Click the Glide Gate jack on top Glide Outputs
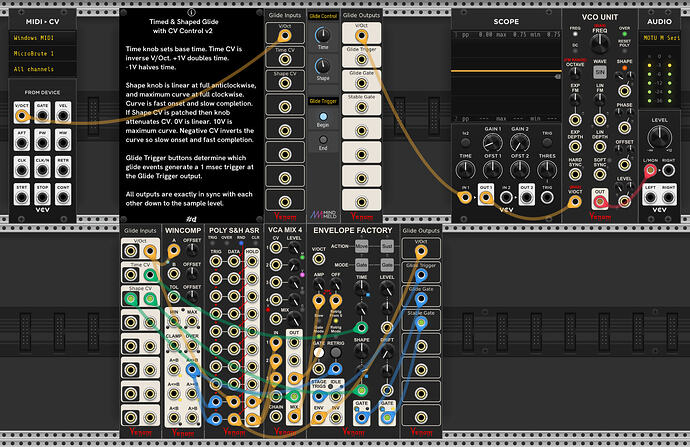The image size is (690, 447). pos(361,83)
